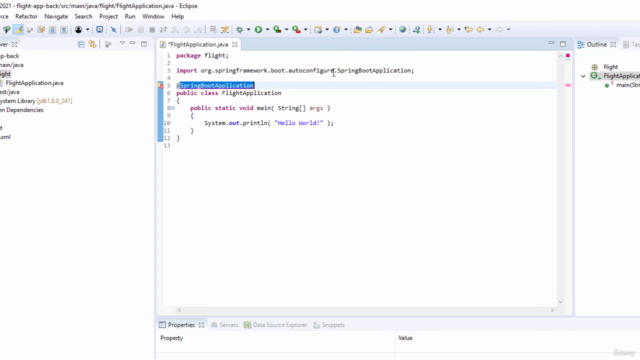Open the Navigate menu

click(56, 16)
